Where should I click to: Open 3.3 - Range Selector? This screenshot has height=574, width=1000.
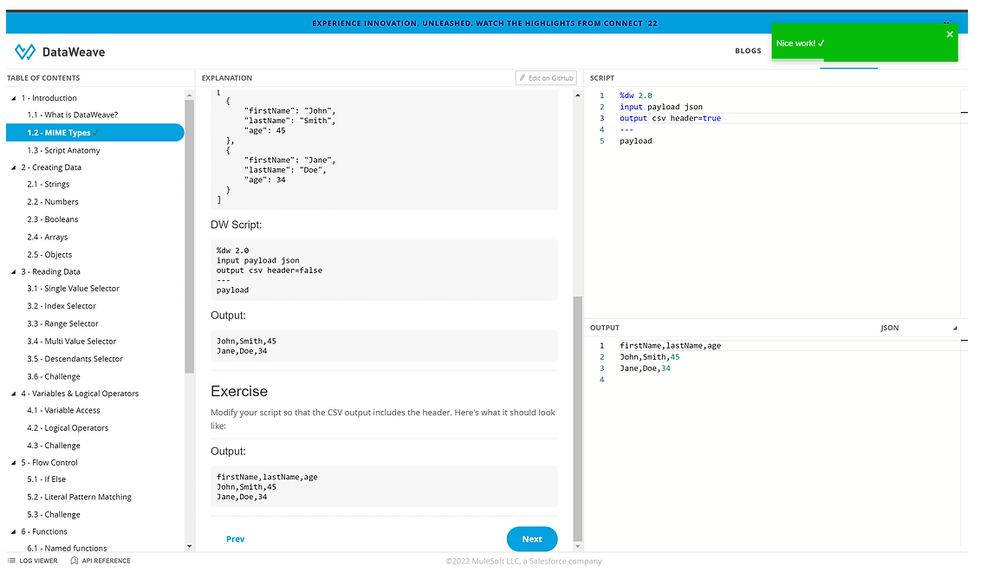point(62,324)
